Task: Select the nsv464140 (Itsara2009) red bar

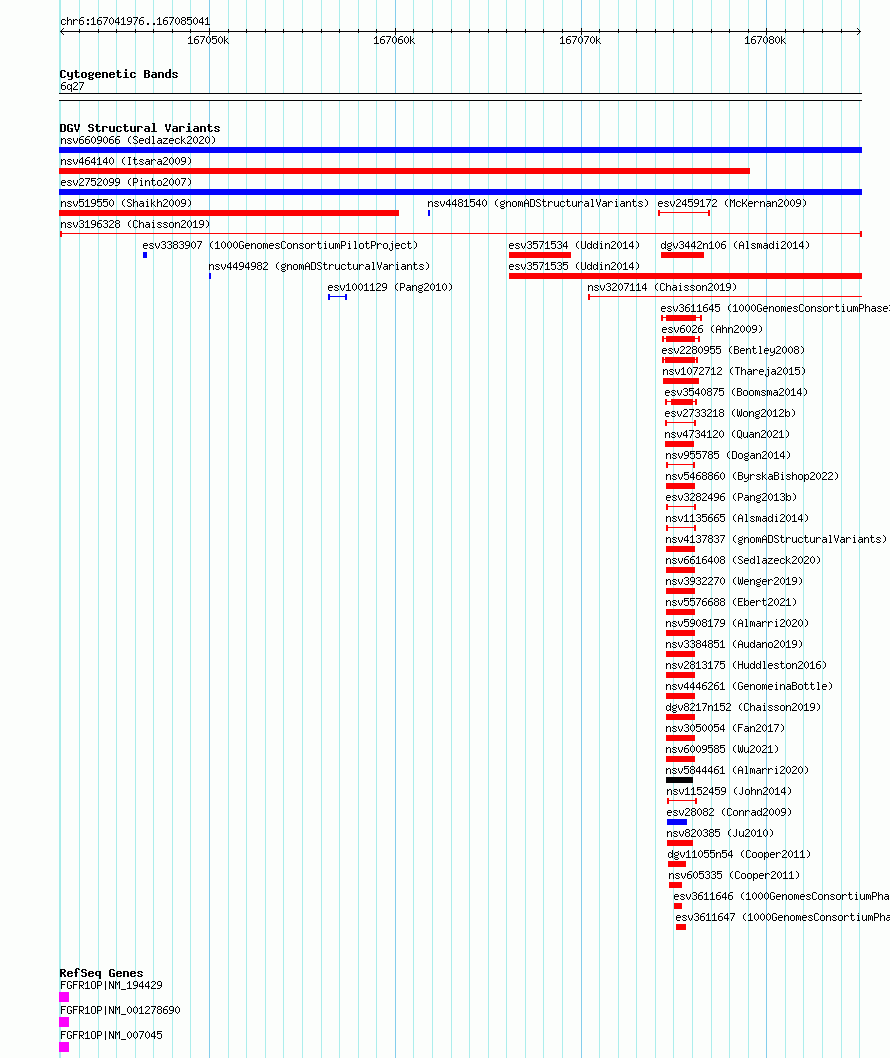Action: (x=405, y=171)
